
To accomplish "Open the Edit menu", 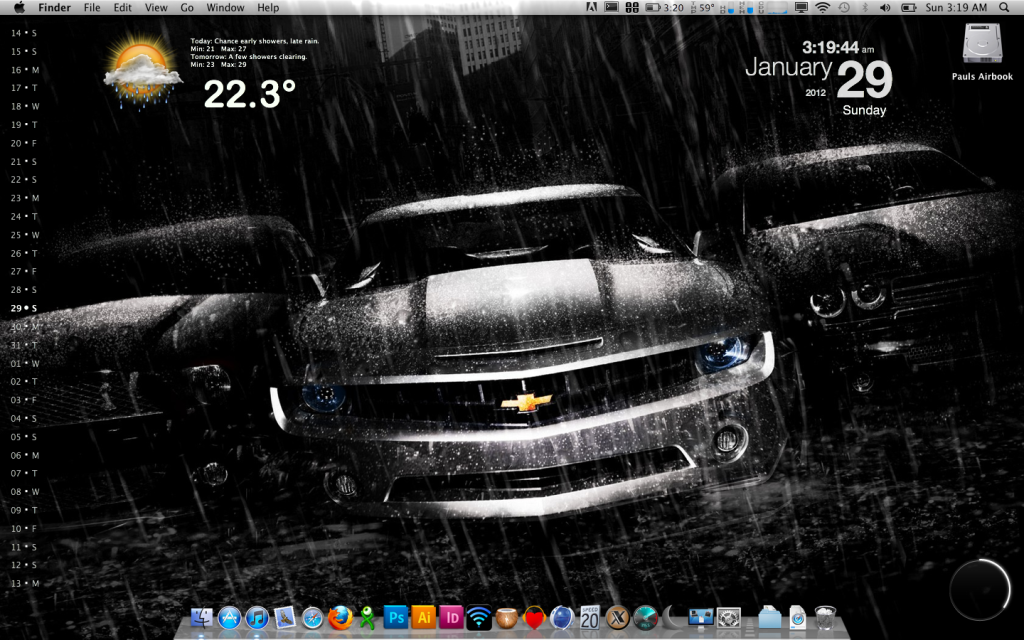I will coord(122,7).
